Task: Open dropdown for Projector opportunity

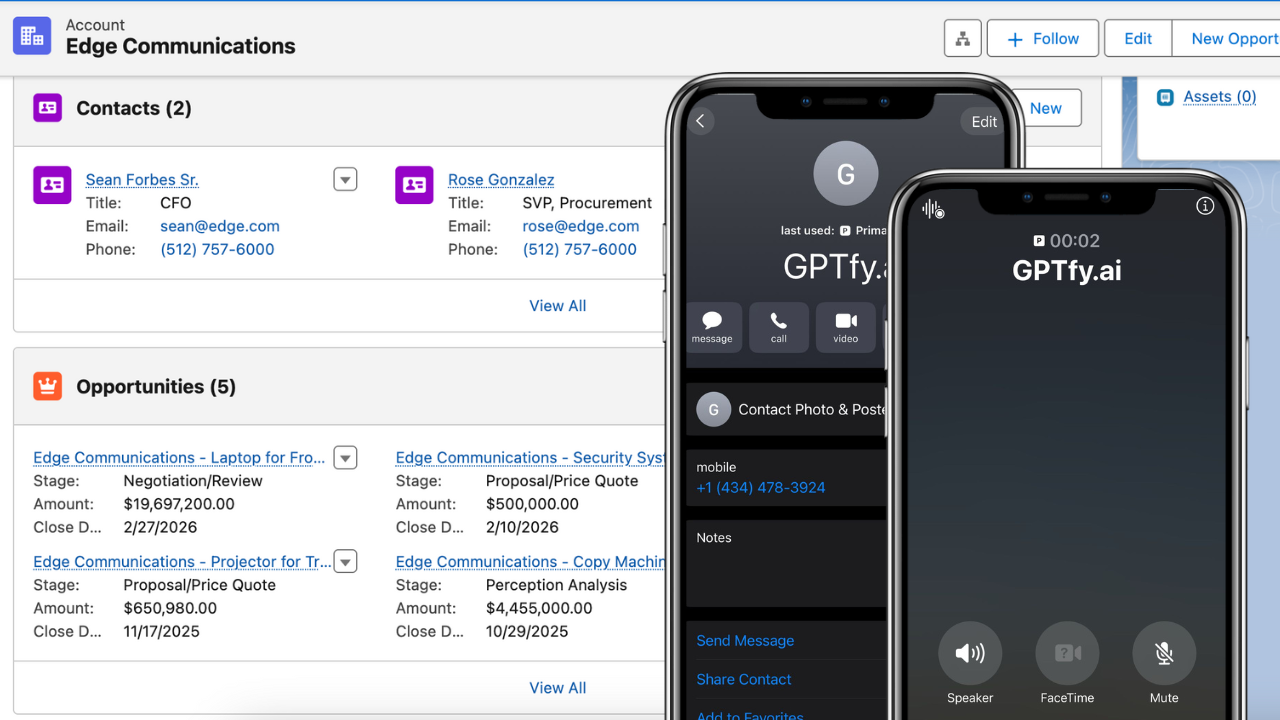Action: coord(345,562)
